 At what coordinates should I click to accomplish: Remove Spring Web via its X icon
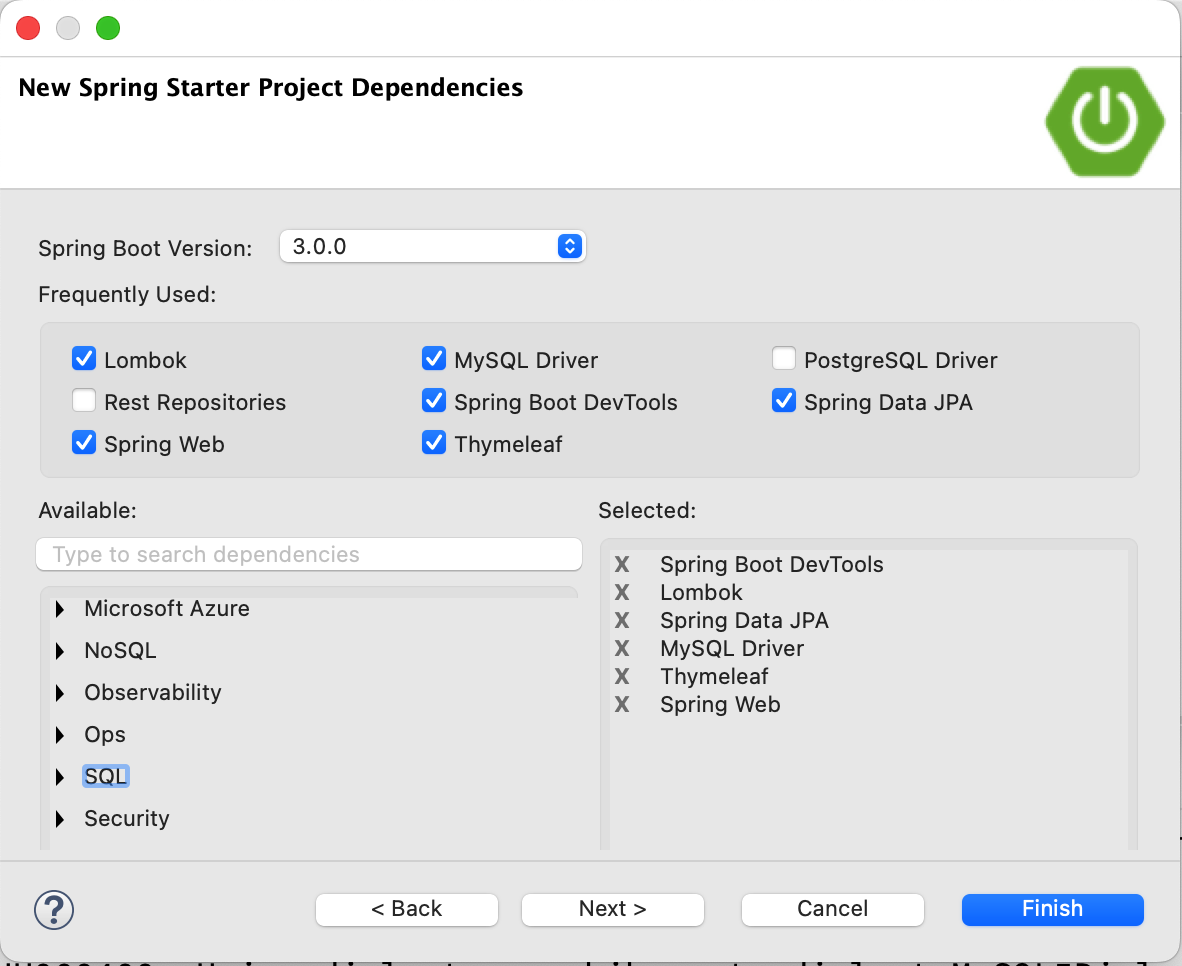(x=622, y=705)
